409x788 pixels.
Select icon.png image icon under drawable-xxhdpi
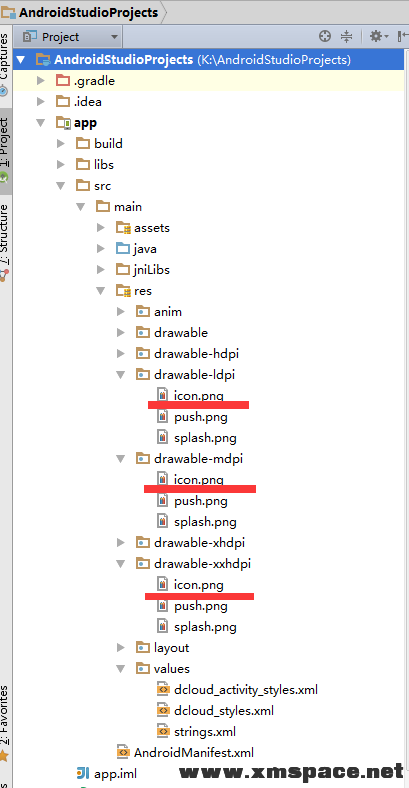pyautogui.click(x=162, y=584)
